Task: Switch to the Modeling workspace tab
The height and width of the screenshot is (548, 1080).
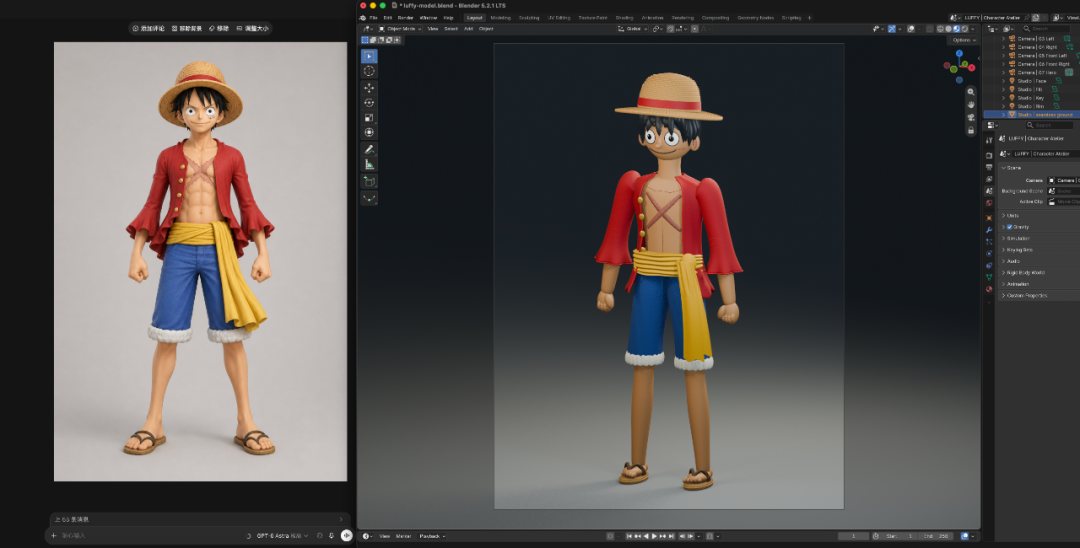Action: (x=501, y=17)
